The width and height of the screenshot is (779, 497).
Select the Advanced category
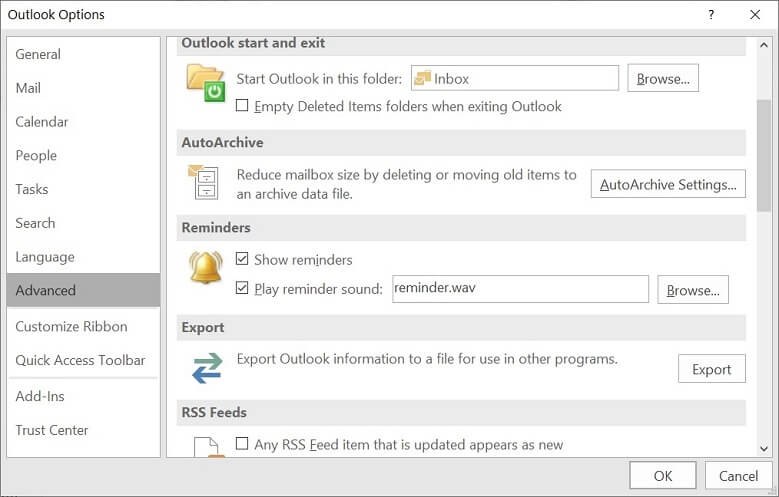(83, 290)
